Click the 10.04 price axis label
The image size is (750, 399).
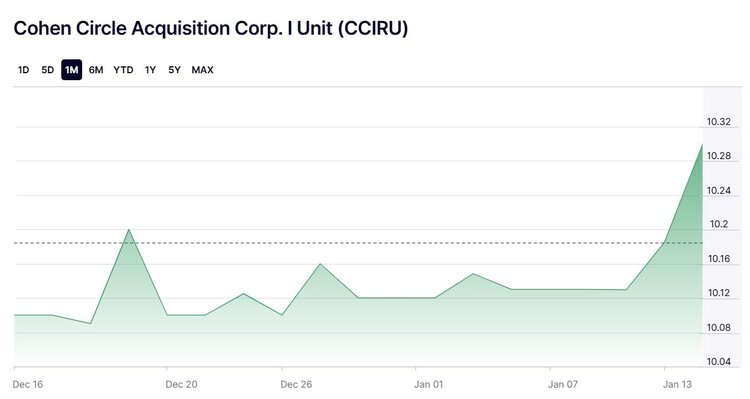click(719, 362)
